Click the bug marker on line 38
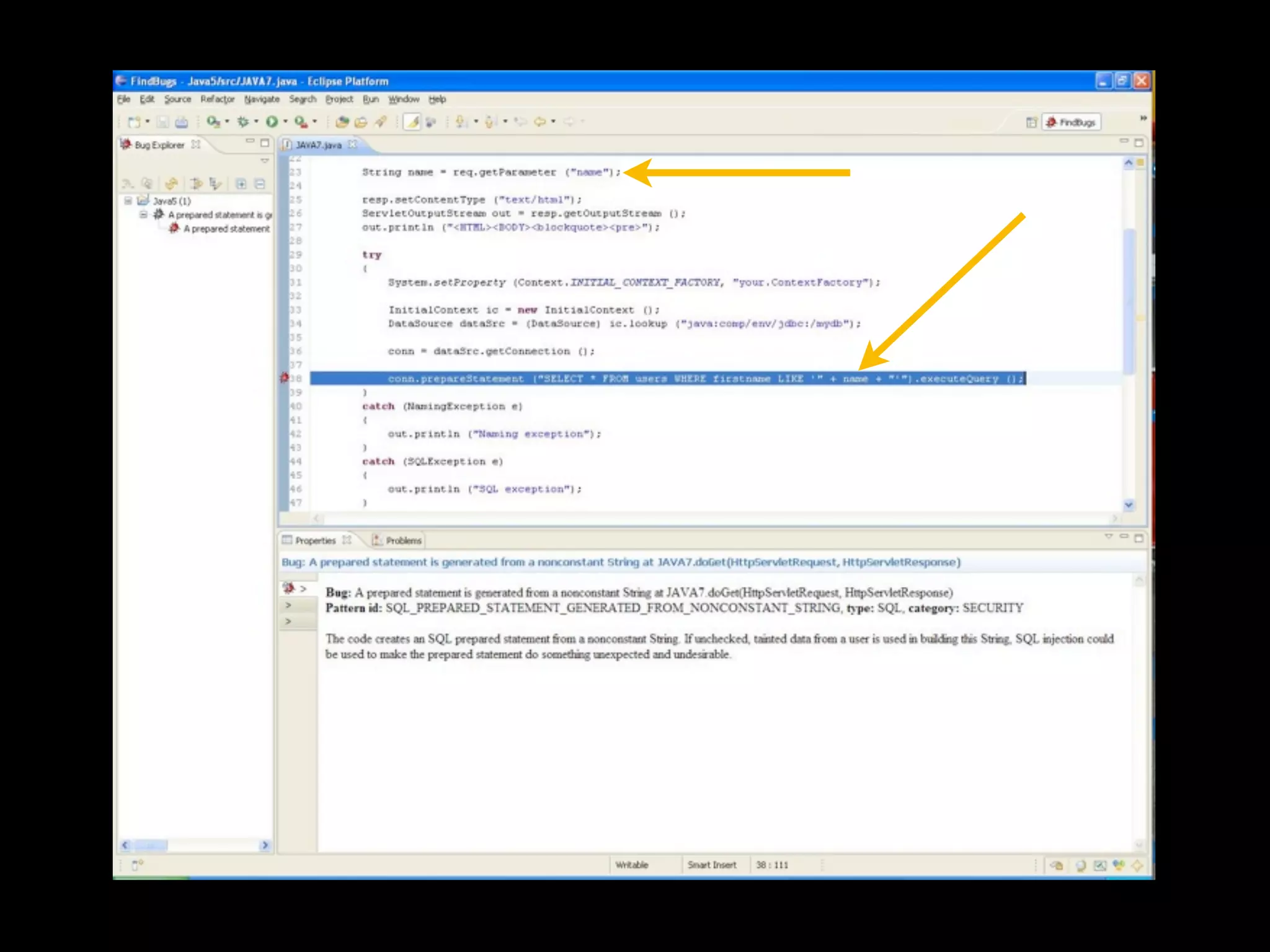 (285, 377)
